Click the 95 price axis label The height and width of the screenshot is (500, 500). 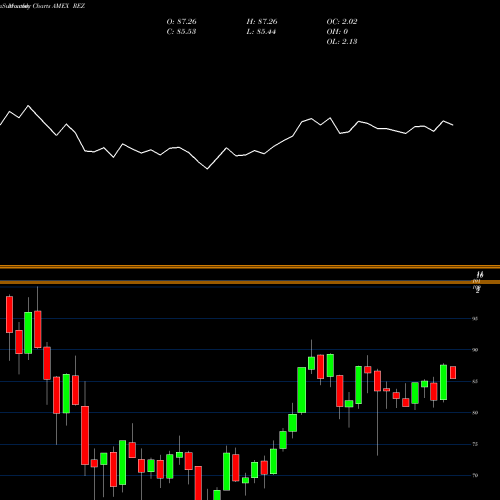tap(475, 319)
